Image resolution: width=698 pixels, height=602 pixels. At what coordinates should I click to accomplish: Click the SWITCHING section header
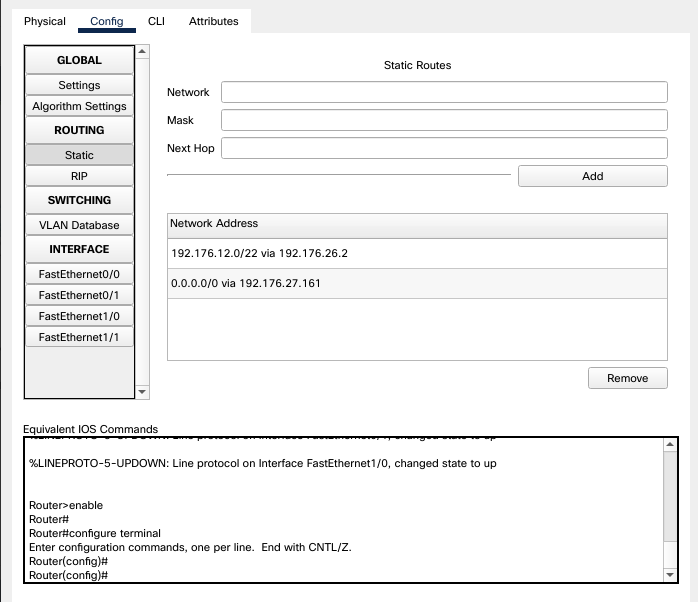pos(79,200)
